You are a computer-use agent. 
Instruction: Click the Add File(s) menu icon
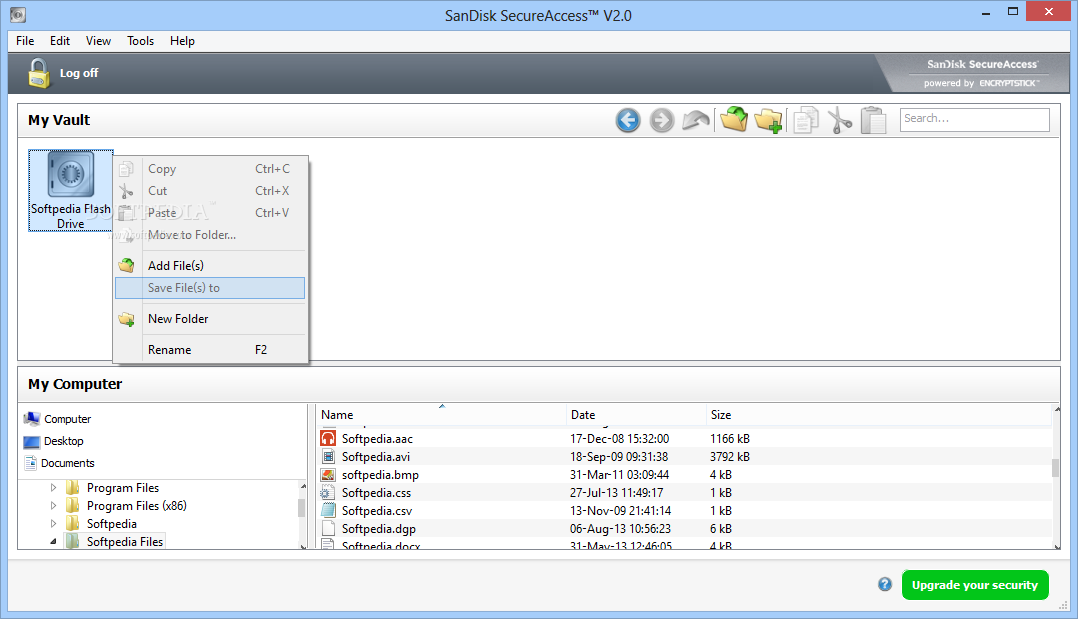126,265
